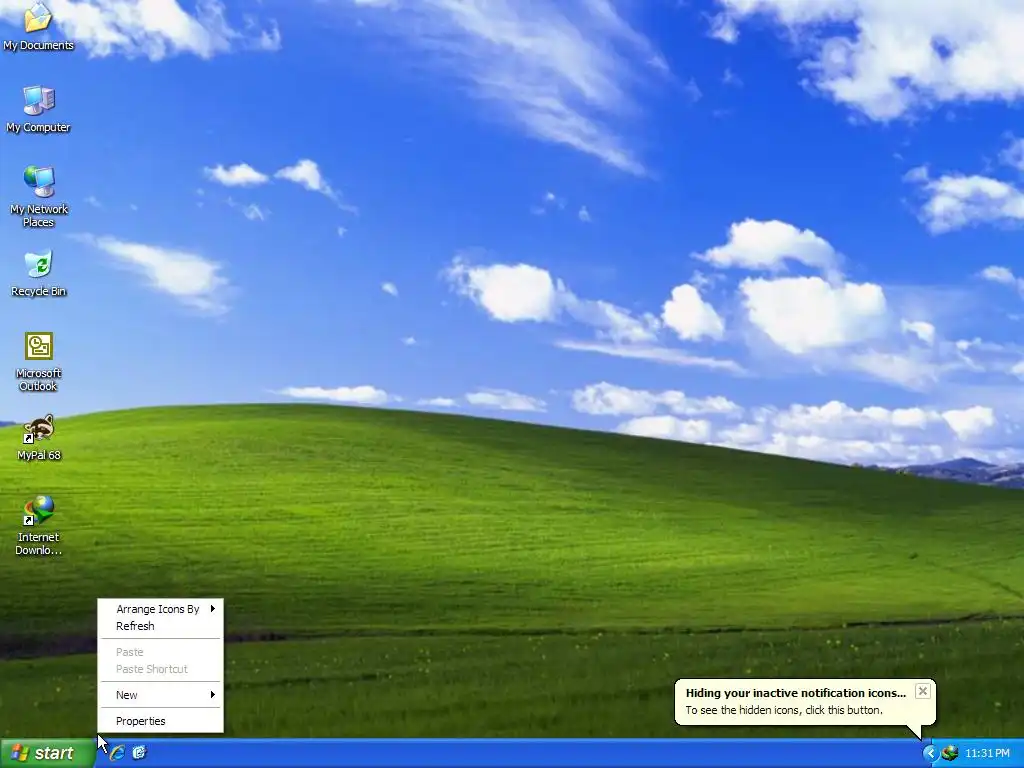Select the My Network Places icon
This screenshot has width=1024, height=768.
tap(39, 197)
